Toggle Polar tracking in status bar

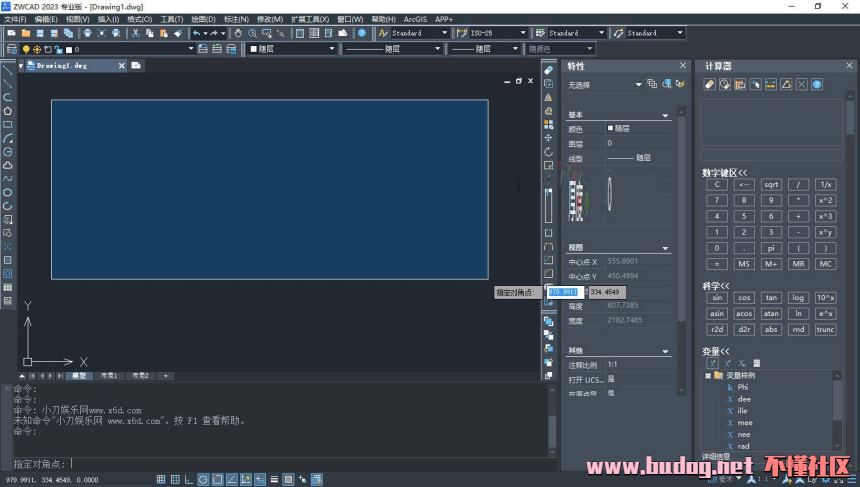(x=203, y=479)
